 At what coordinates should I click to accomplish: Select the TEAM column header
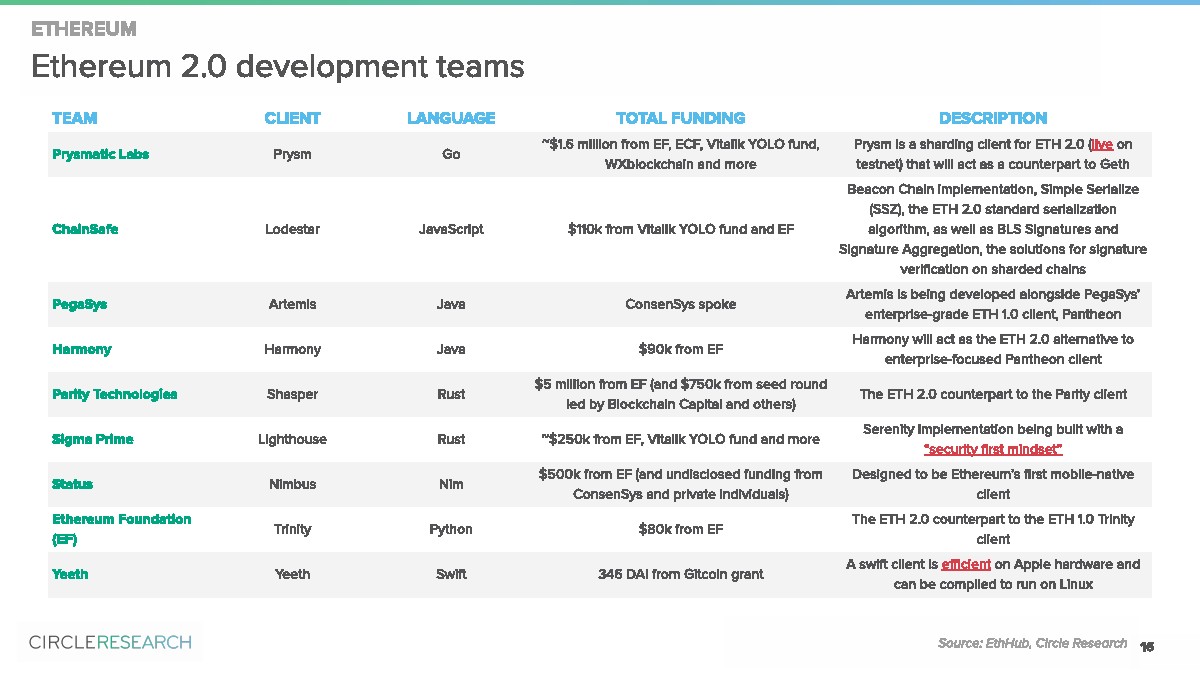pos(75,118)
